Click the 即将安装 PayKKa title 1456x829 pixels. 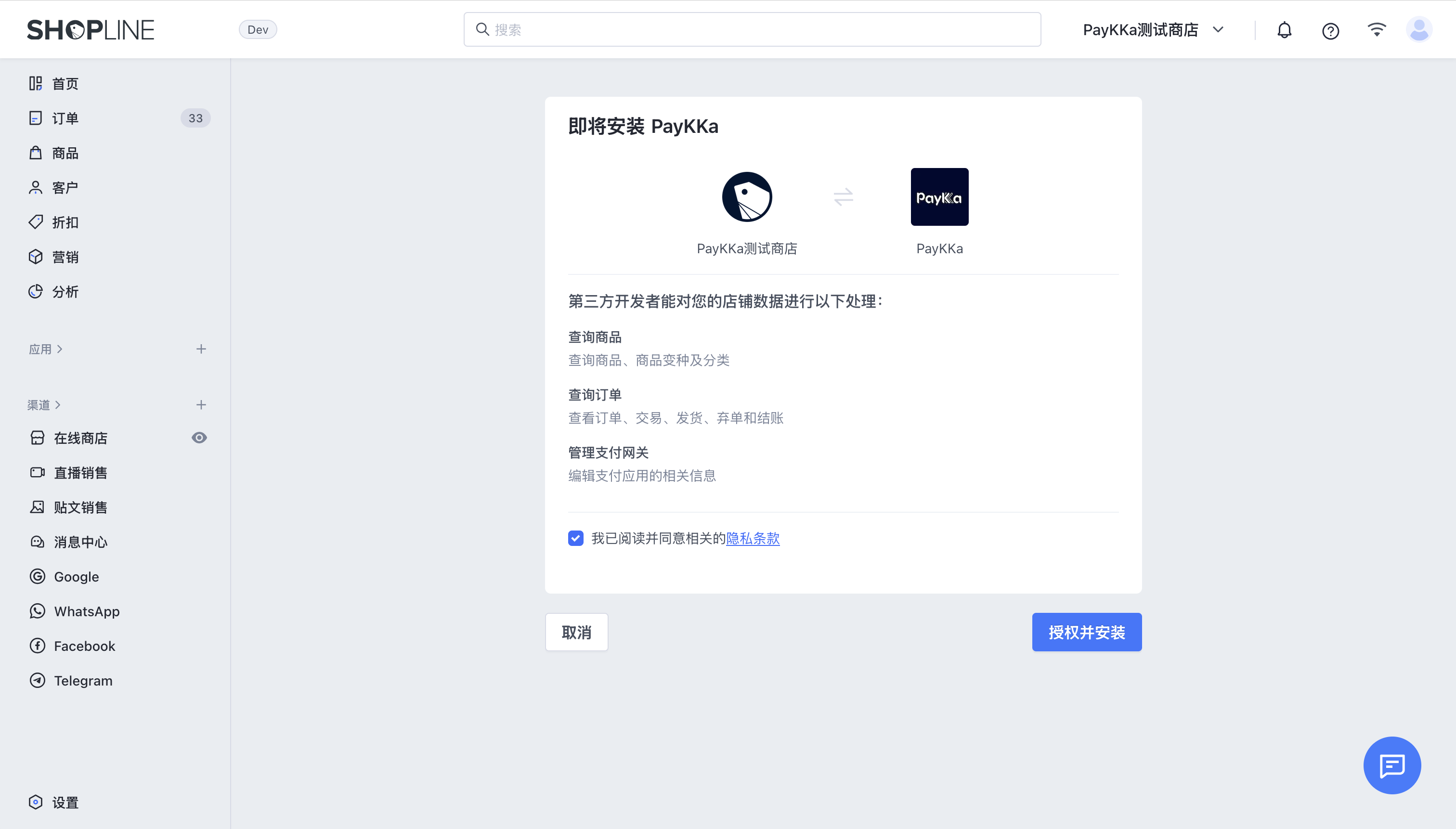[x=643, y=126]
